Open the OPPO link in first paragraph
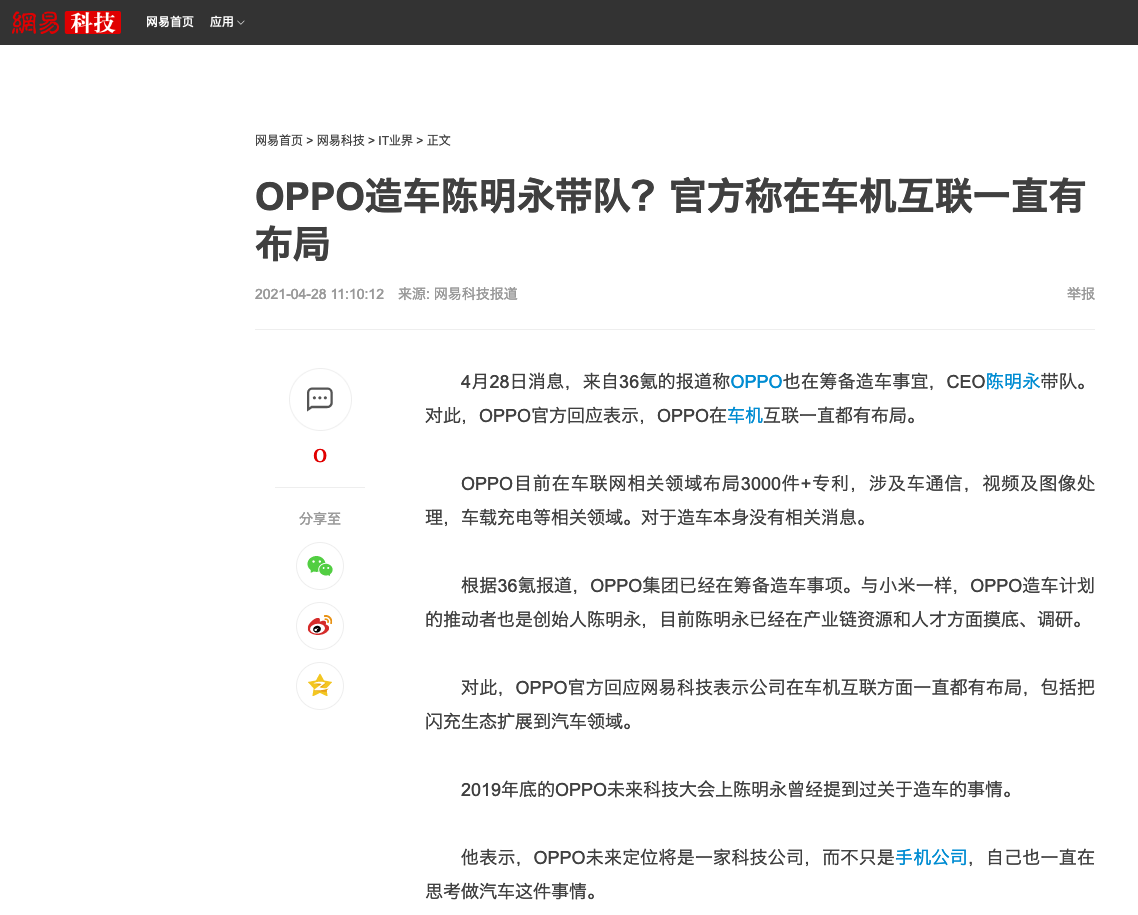The image size is (1138, 915). pyautogui.click(x=756, y=382)
